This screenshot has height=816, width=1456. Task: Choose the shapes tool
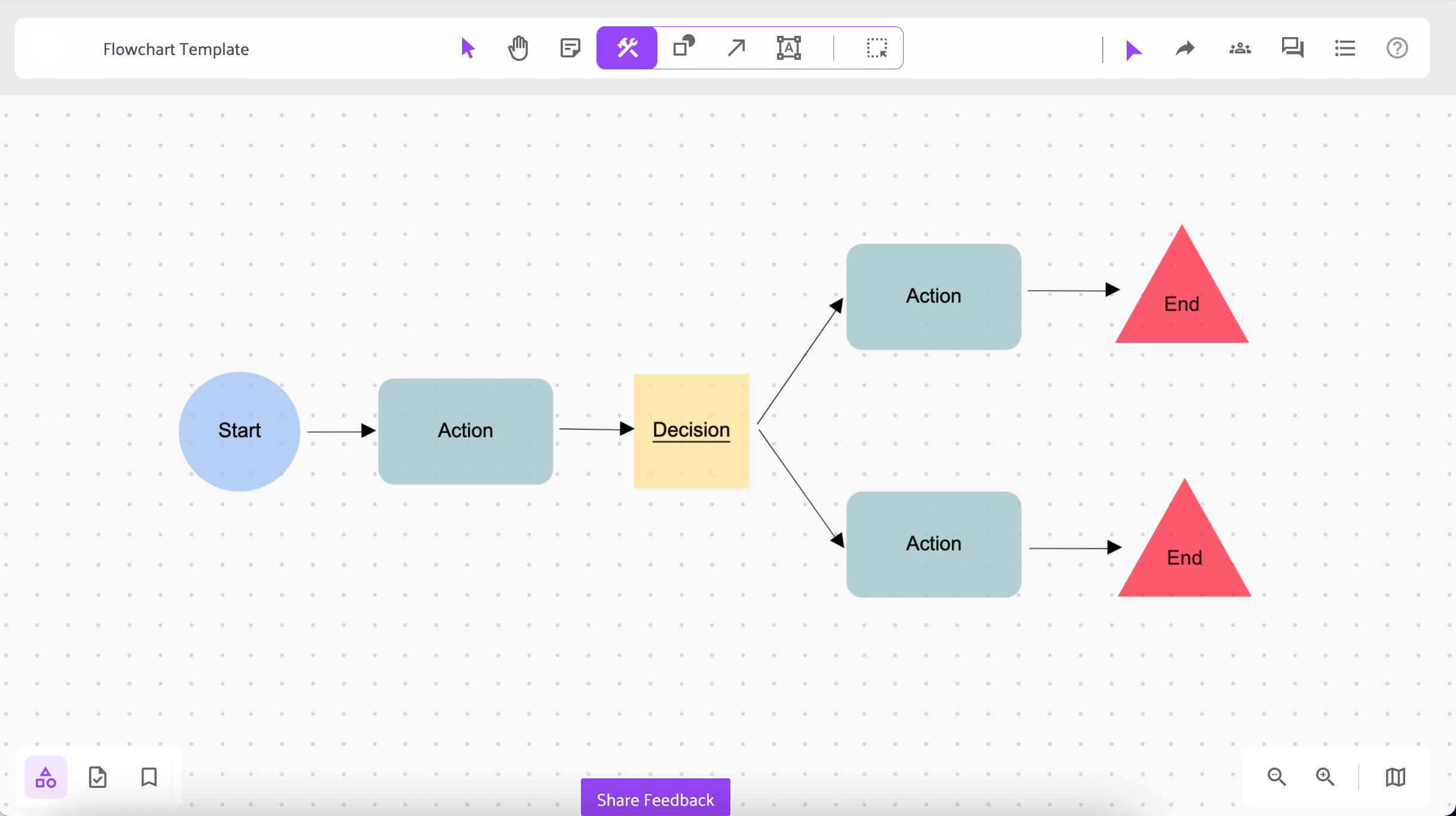(x=684, y=47)
